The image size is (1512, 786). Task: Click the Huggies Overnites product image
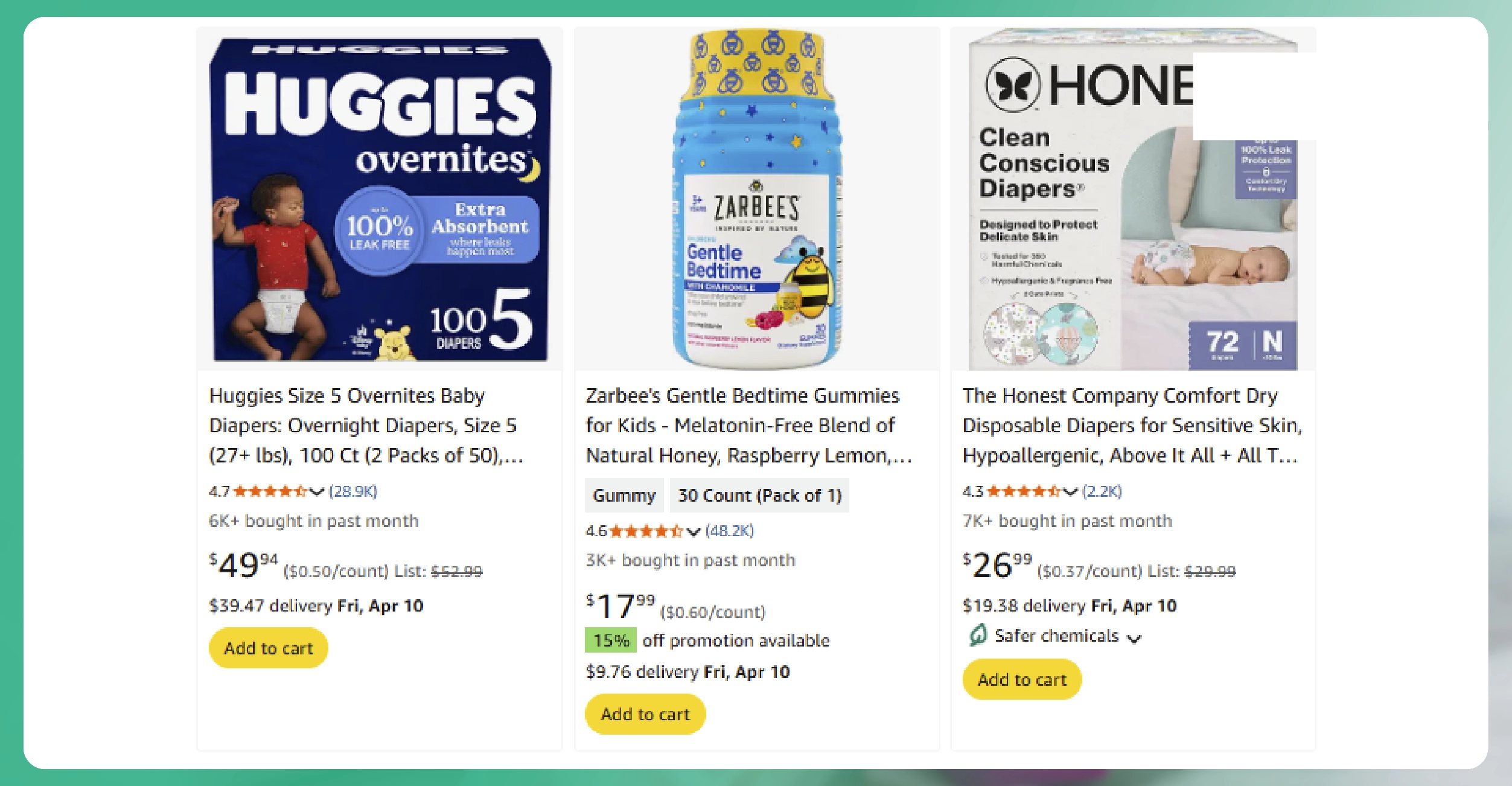[380, 199]
